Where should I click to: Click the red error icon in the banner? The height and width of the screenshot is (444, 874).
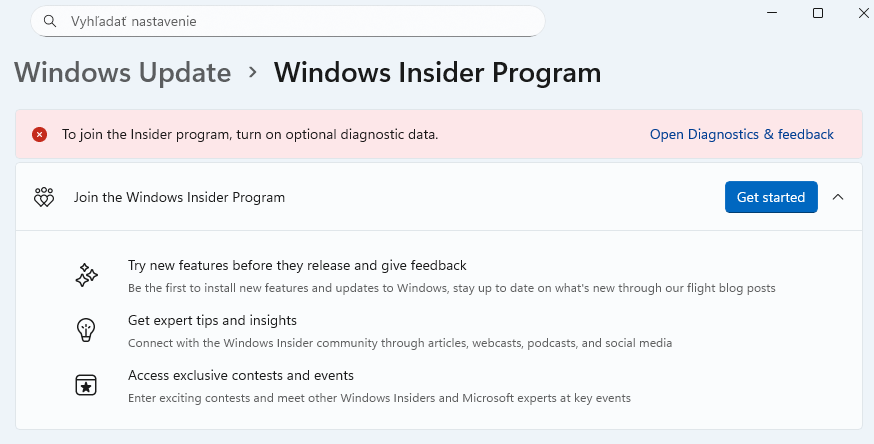pos(40,134)
